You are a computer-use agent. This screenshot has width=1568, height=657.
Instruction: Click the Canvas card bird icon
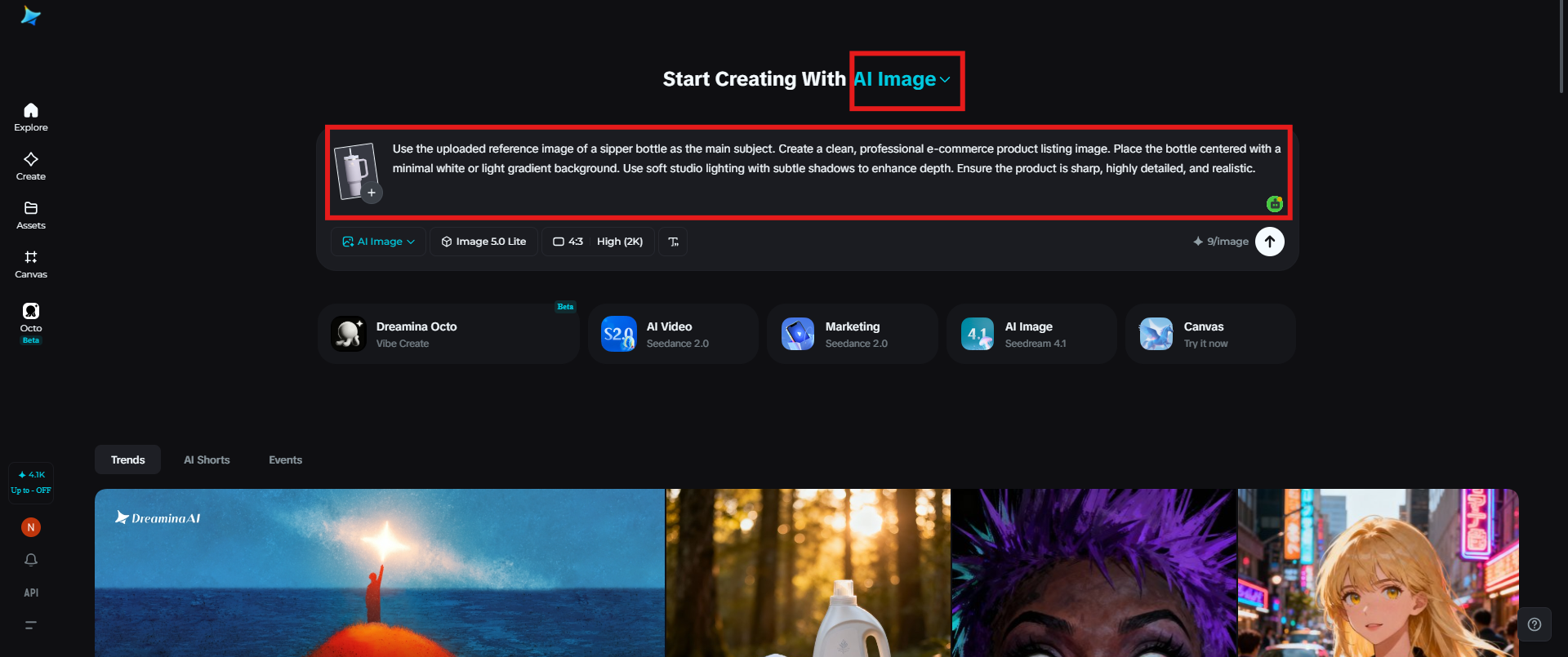pyautogui.click(x=1156, y=334)
